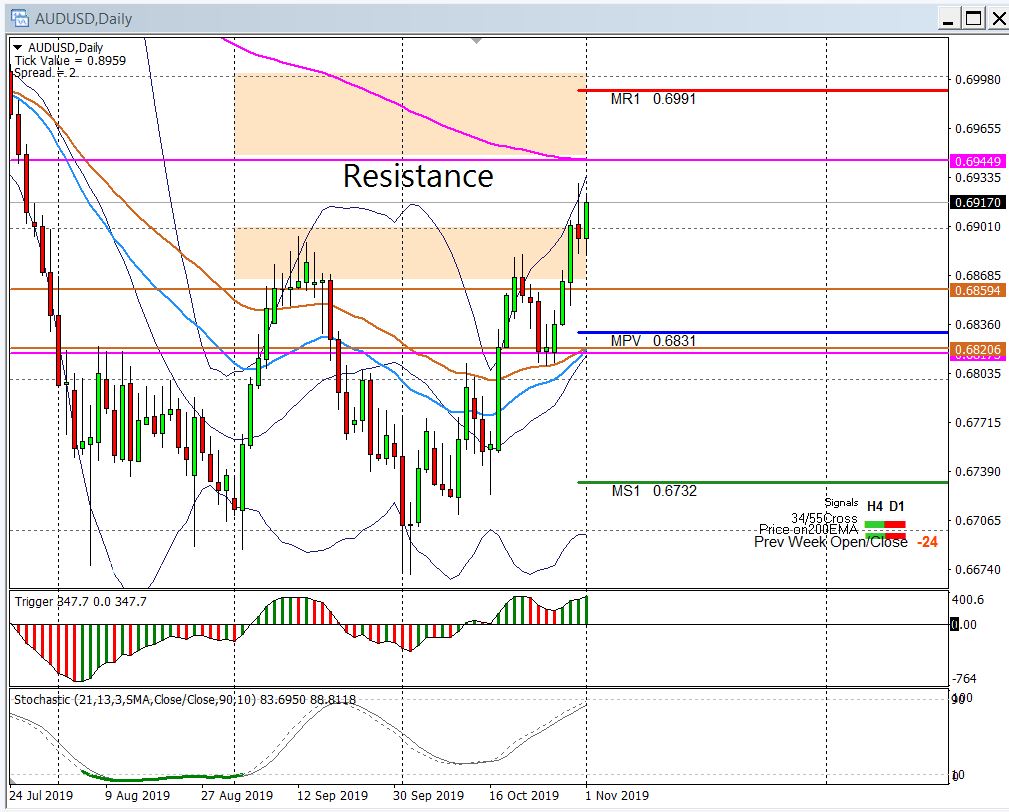
Task: Click the magenta 0.69449 price tag
Action: tap(978, 160)
